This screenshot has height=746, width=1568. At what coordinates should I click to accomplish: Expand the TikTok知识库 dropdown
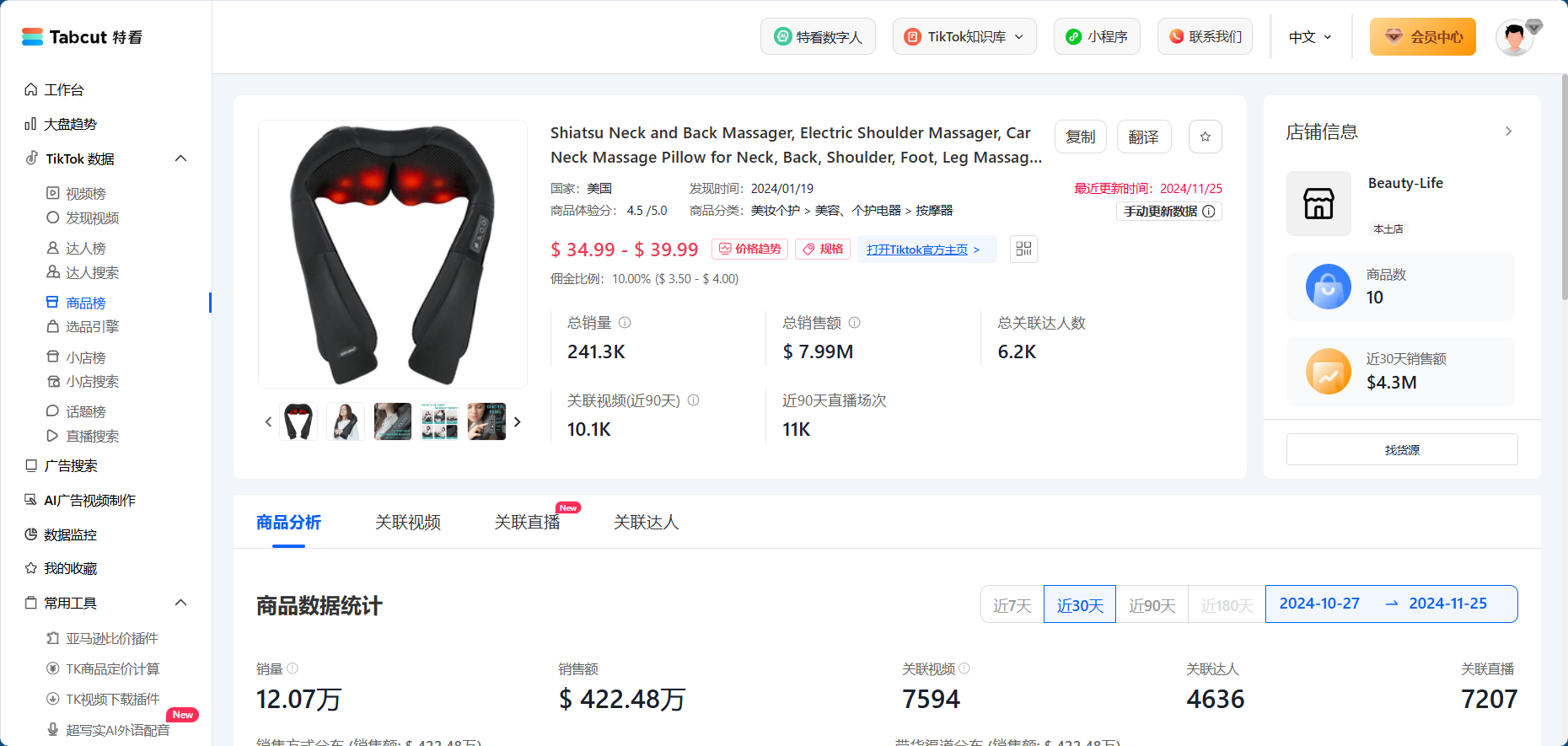click(x=964, y=36)
